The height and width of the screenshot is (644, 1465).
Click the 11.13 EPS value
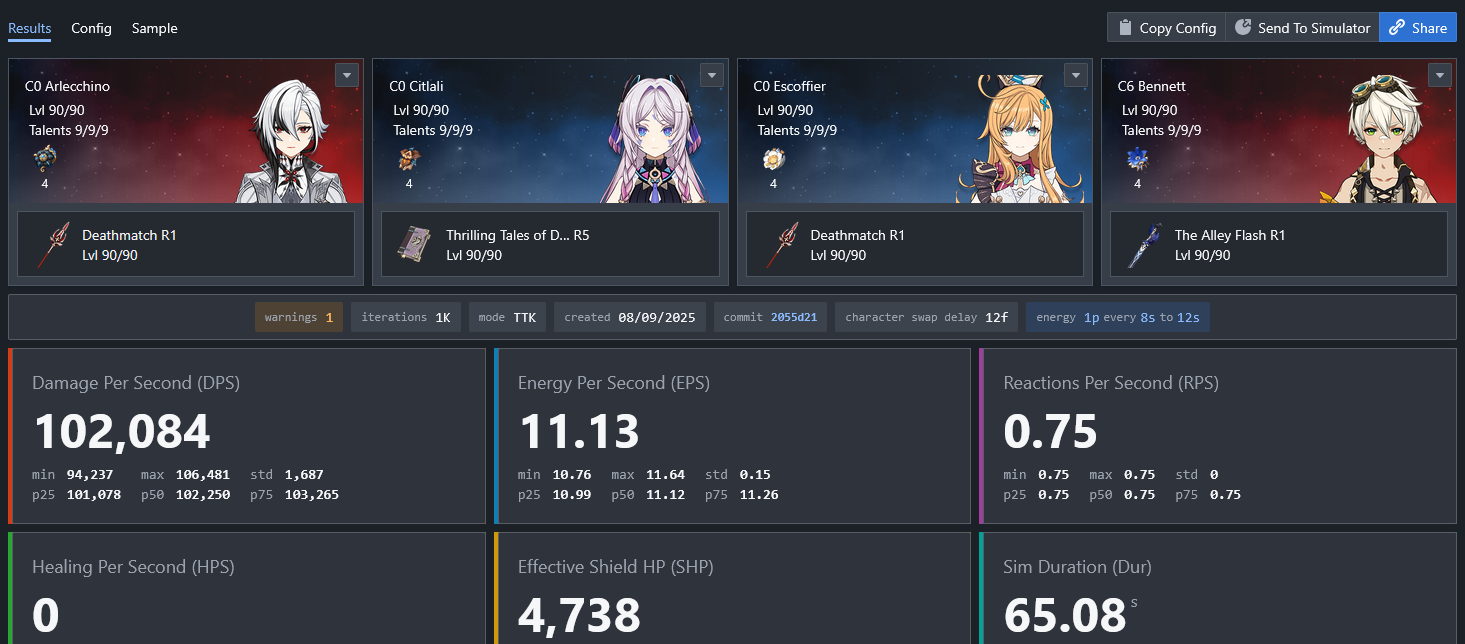[x=579, y=432]
